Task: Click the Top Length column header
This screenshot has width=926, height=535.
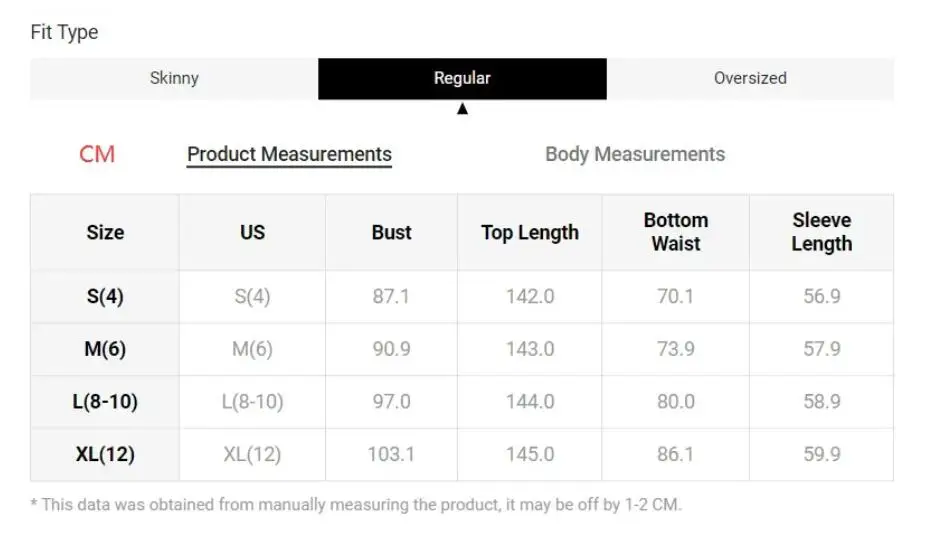Action: coord(530,233)
